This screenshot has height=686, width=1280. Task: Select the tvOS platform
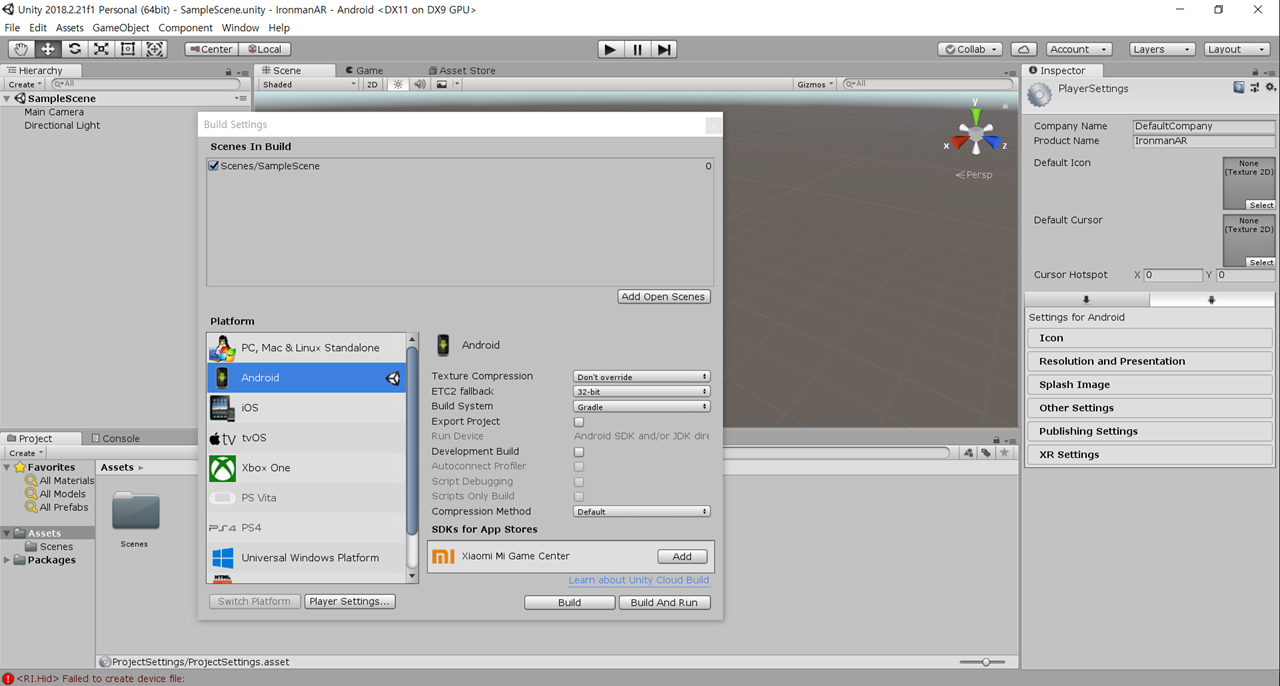click(x=306, y=438)
